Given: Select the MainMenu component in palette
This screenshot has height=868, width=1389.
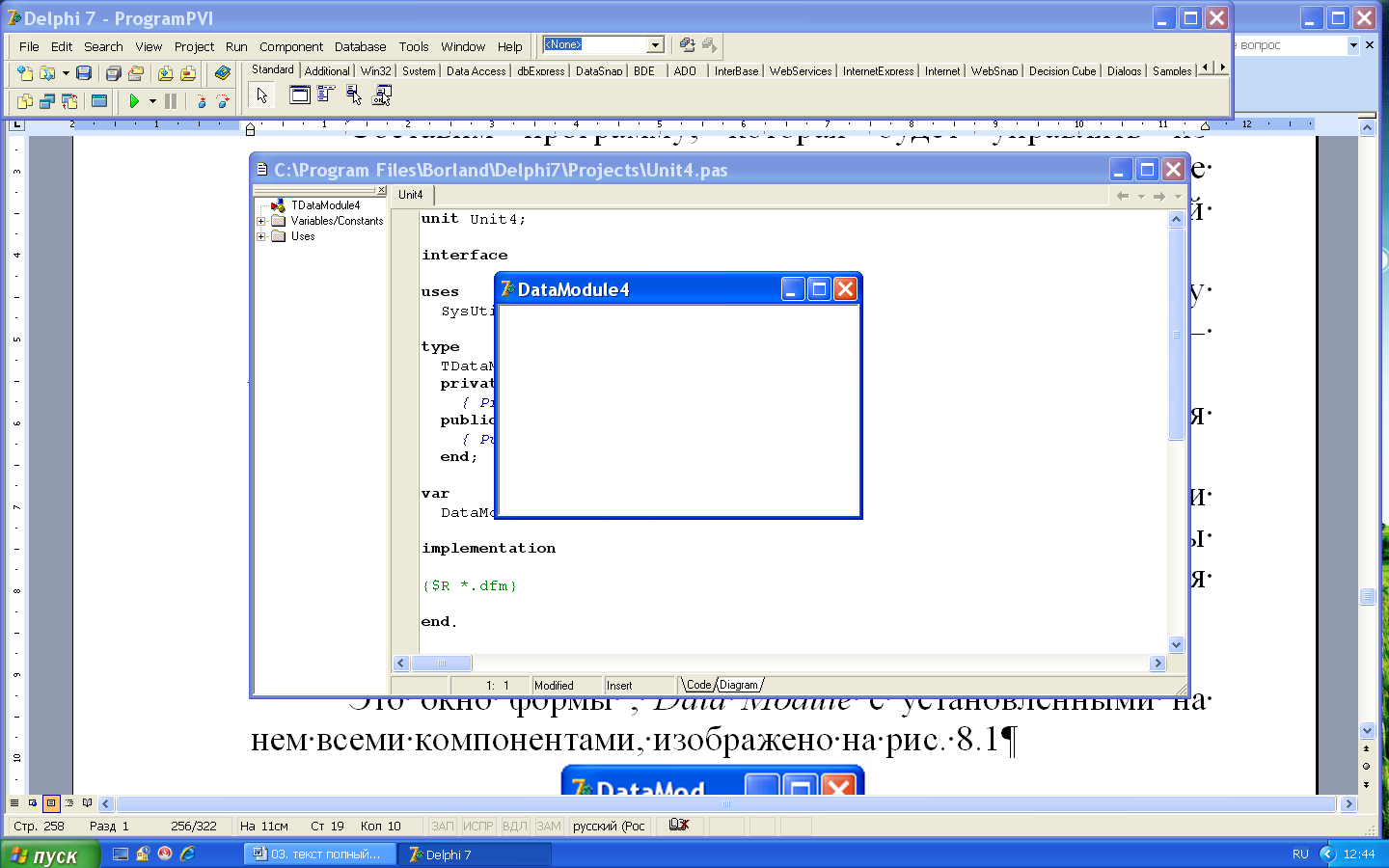Looking at the screenshot, I should click(x=326, y=95).
